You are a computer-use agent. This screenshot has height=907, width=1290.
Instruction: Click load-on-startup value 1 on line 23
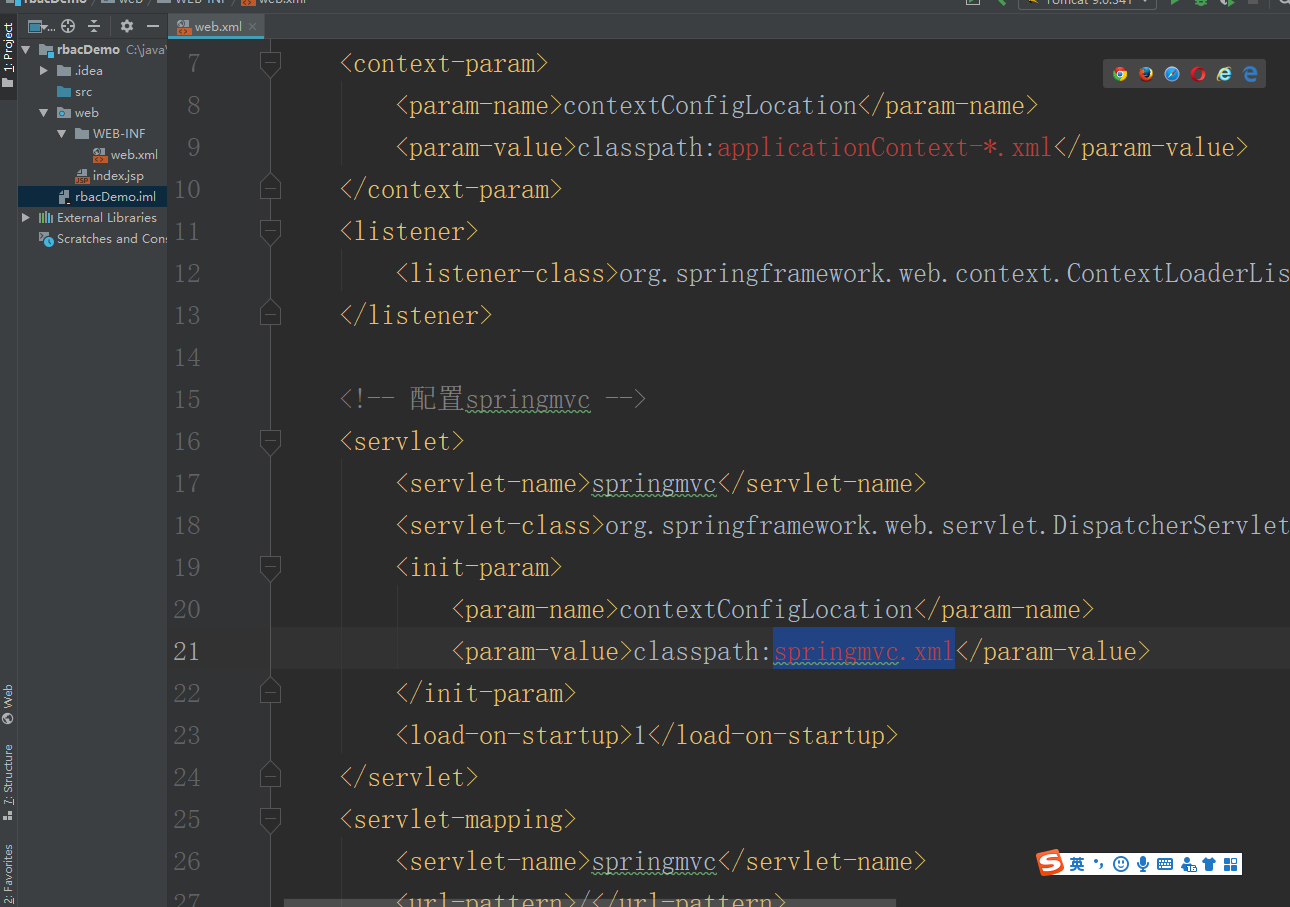640,736
